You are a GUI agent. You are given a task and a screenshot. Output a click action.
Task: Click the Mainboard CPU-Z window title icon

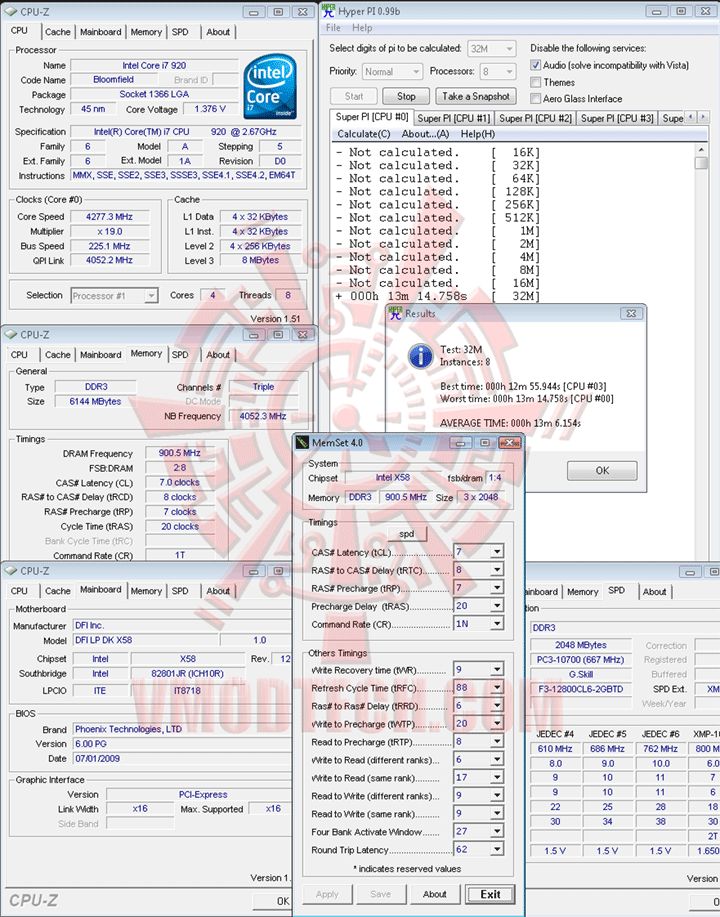pyautogui.click(x=10, y=571)
